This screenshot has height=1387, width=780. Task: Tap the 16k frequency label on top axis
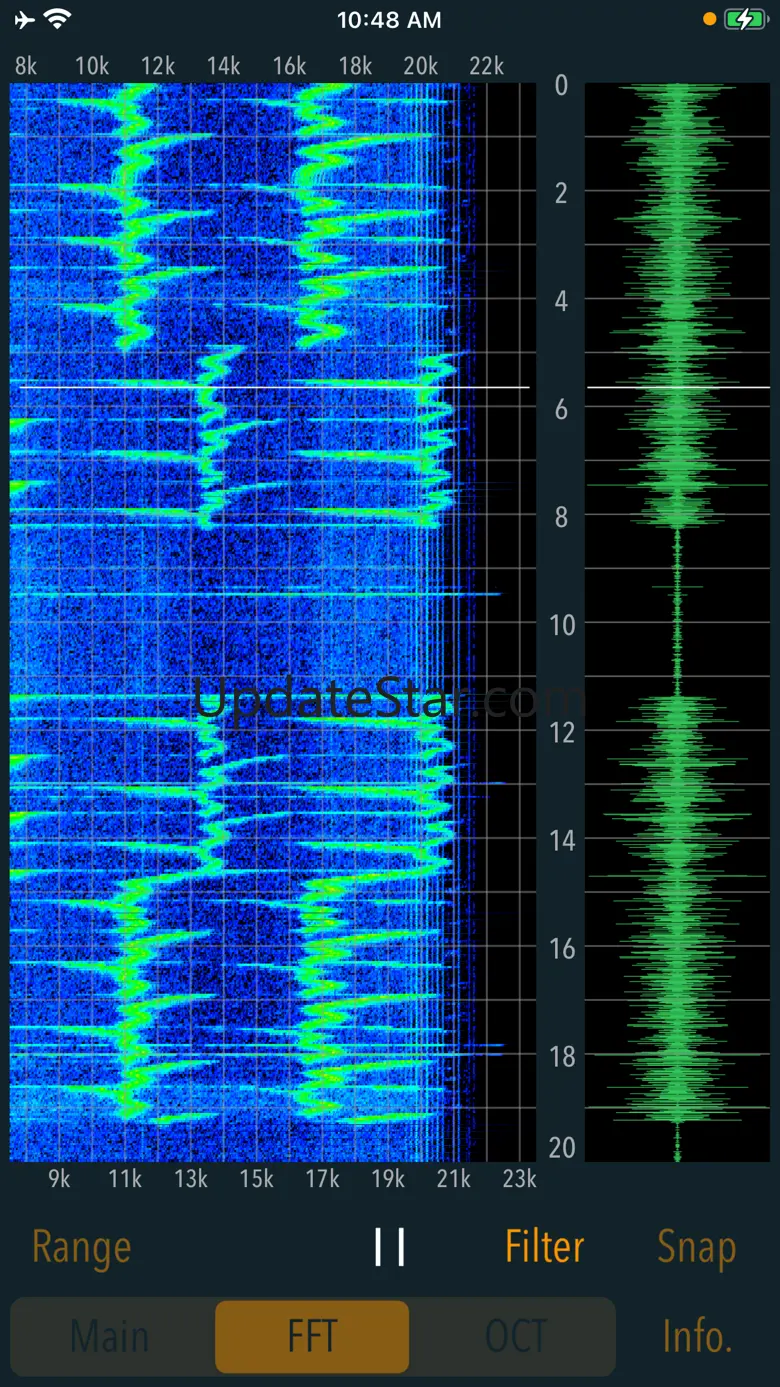[x=290, y=66]
